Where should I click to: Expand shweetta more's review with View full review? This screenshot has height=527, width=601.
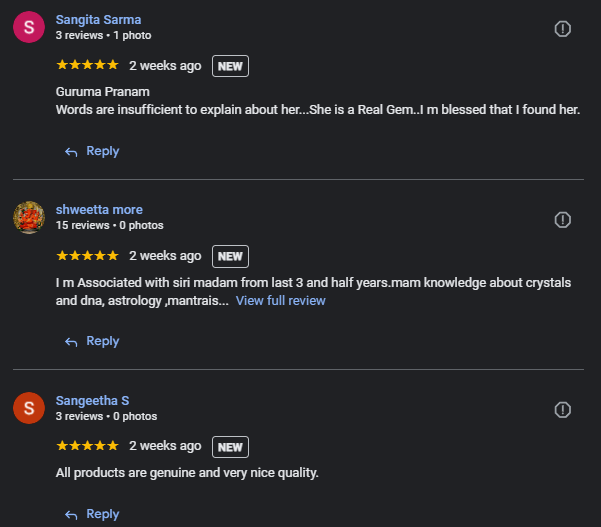click(281, 300)
